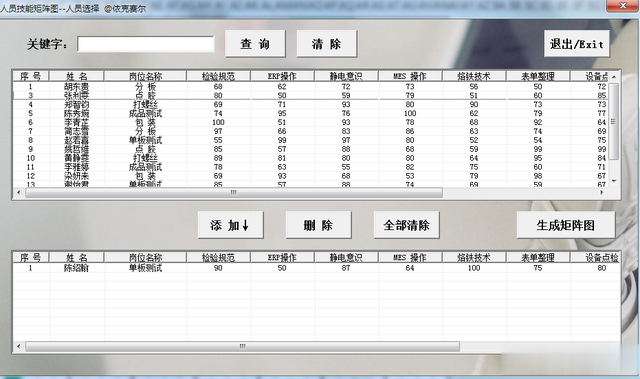
Task: Click the 删除 delete button
Action: (318, 225)
